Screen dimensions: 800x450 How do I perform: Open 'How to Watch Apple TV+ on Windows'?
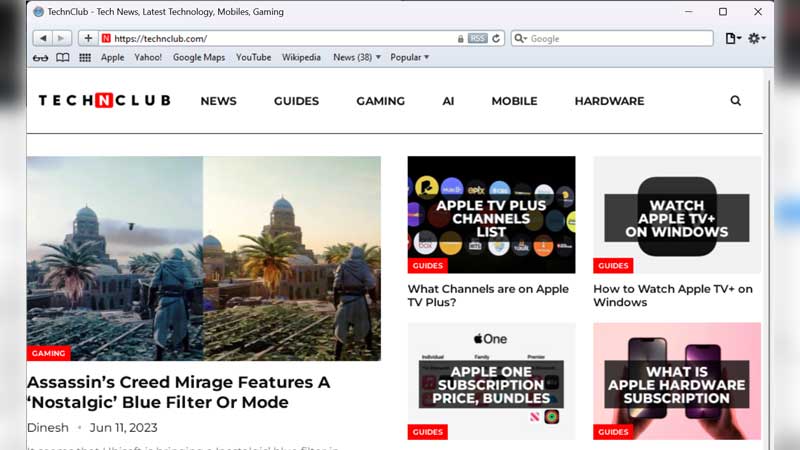673,295
